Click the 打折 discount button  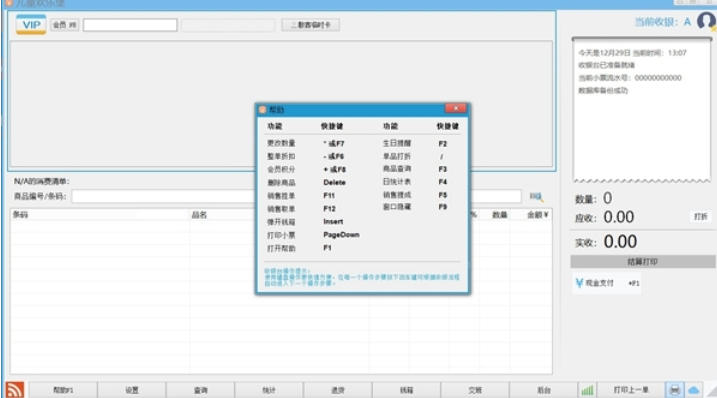pyautogui.click(x=701, y=216)
